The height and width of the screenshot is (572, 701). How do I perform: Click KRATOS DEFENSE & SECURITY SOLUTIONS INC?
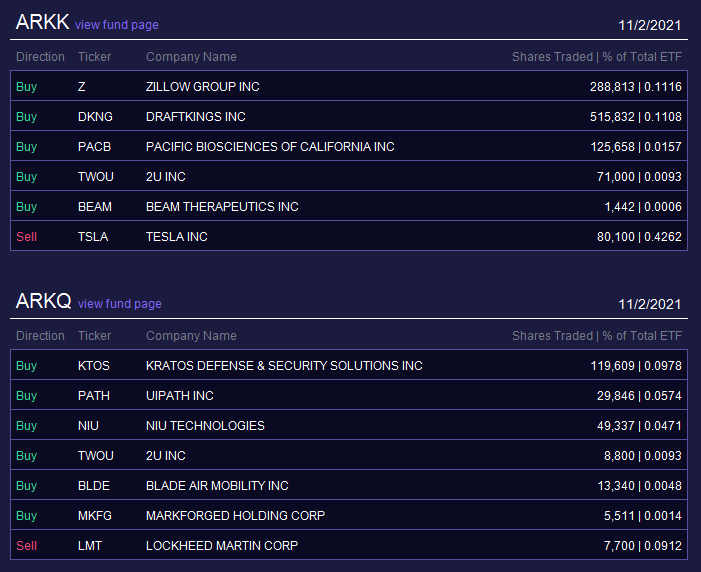click(x=284, y=366)
